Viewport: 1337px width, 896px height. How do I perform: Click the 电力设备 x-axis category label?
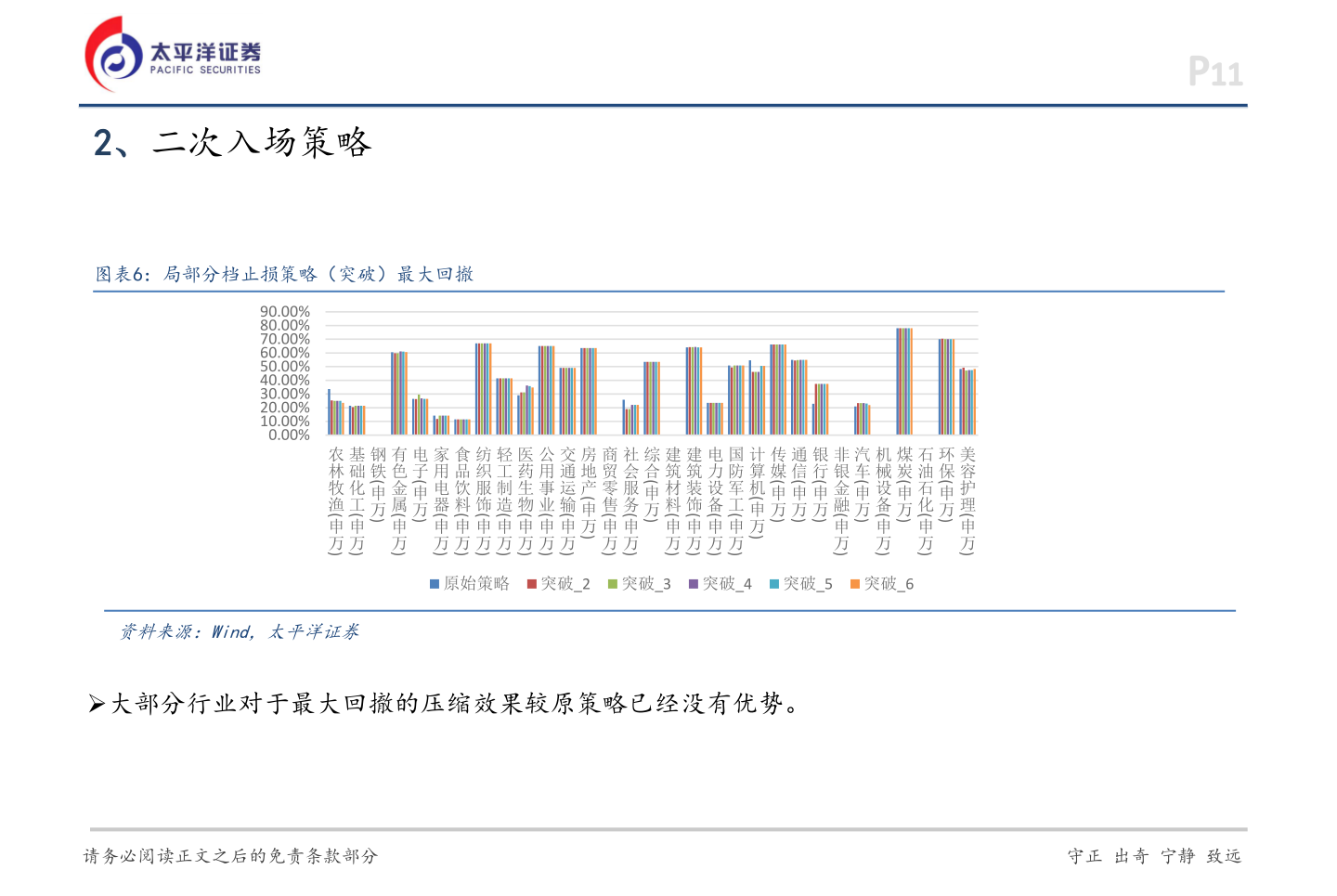715,500
